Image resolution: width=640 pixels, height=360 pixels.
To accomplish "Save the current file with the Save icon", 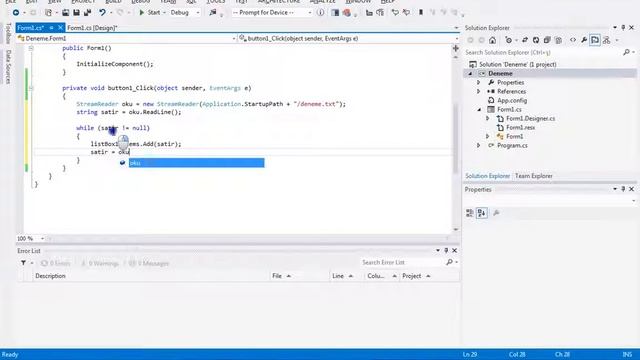I will [76, 13].
